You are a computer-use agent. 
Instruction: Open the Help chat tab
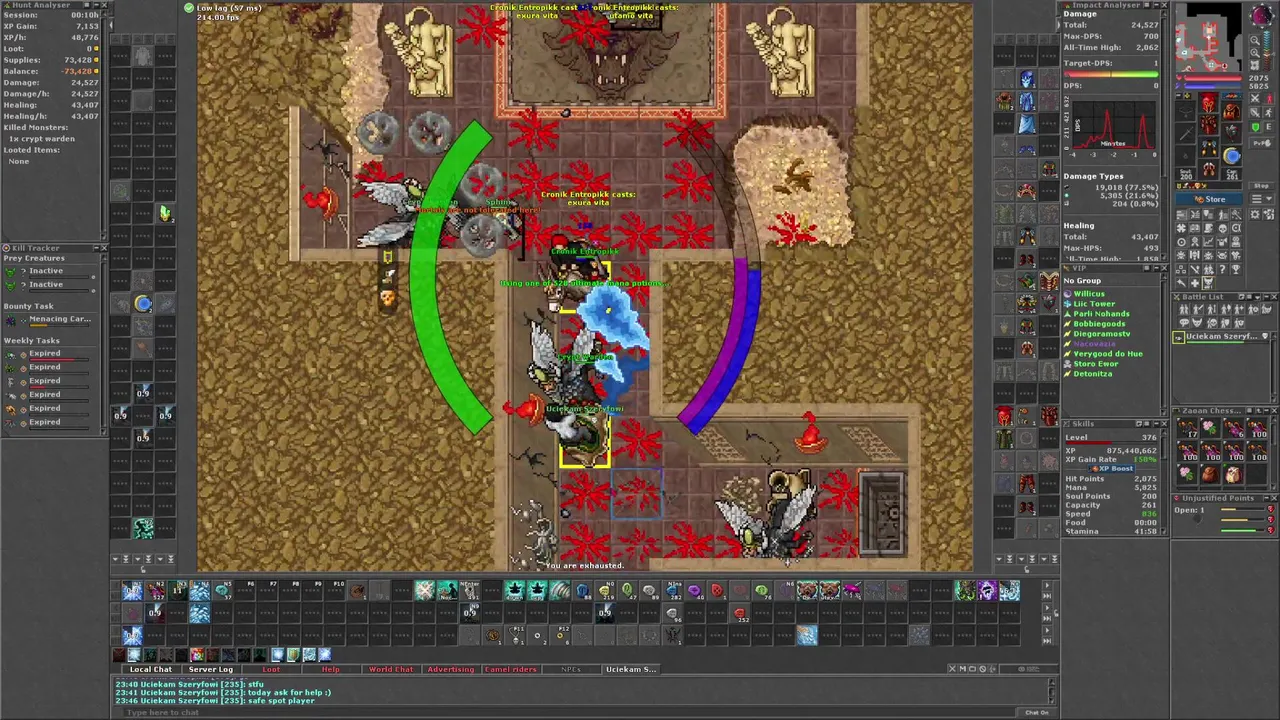[330, 669]
